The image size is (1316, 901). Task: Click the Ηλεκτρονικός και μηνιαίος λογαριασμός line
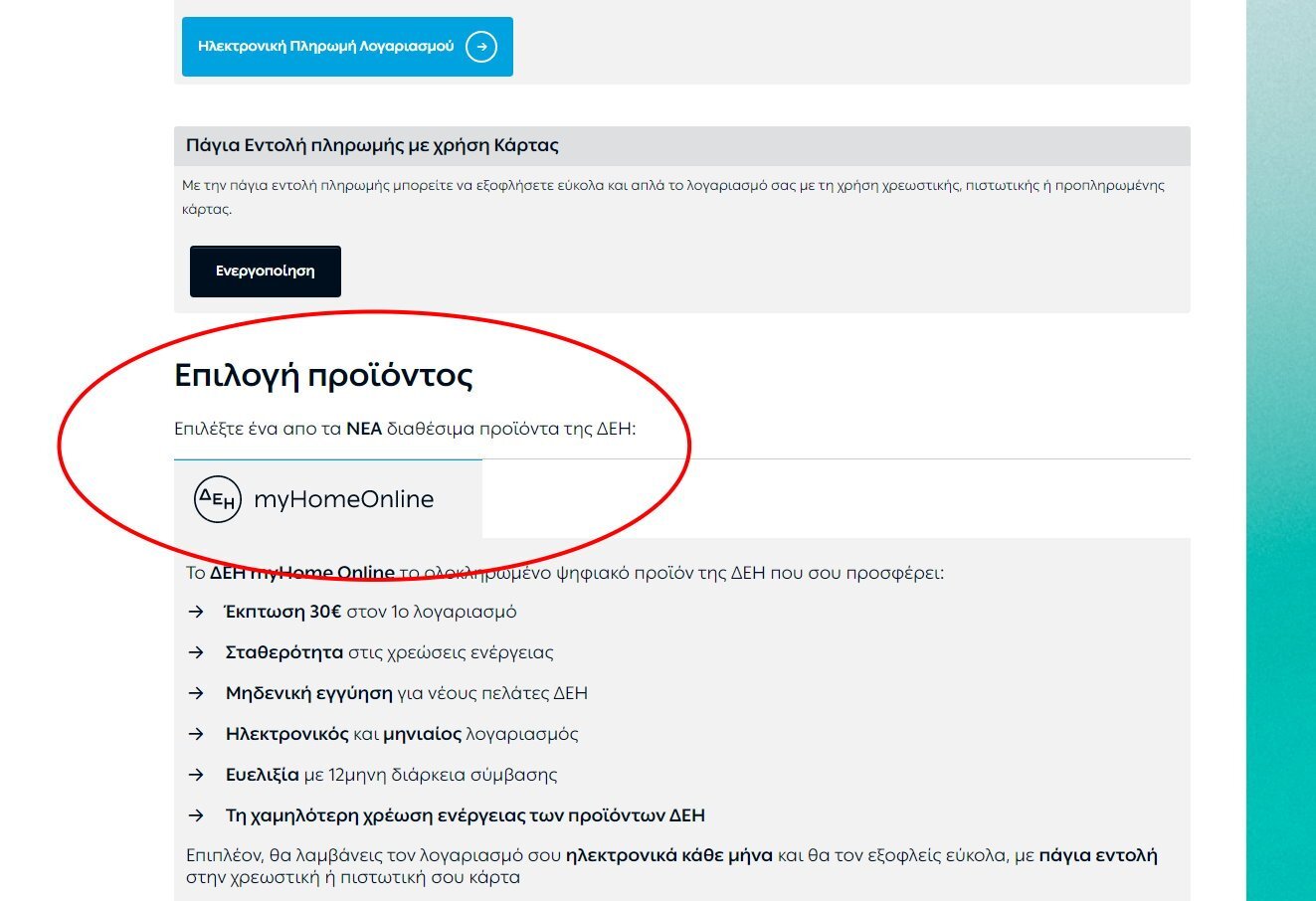[x=402, y=734]
